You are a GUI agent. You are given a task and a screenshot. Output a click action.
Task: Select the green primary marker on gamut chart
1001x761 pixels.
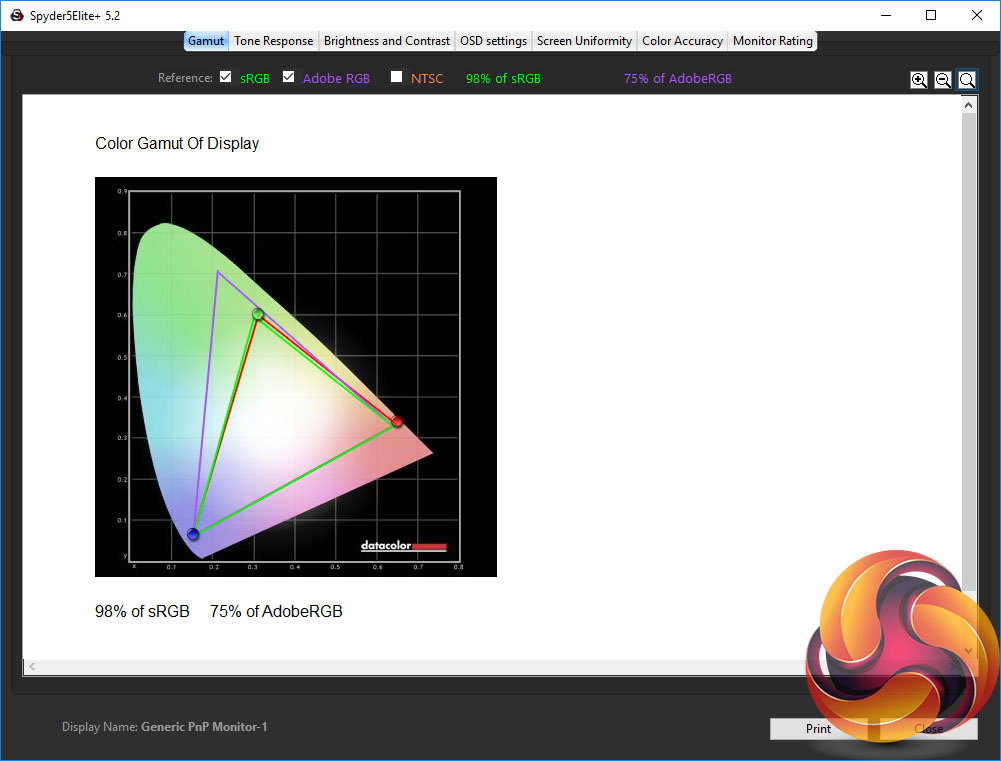(x=258, y=314)
